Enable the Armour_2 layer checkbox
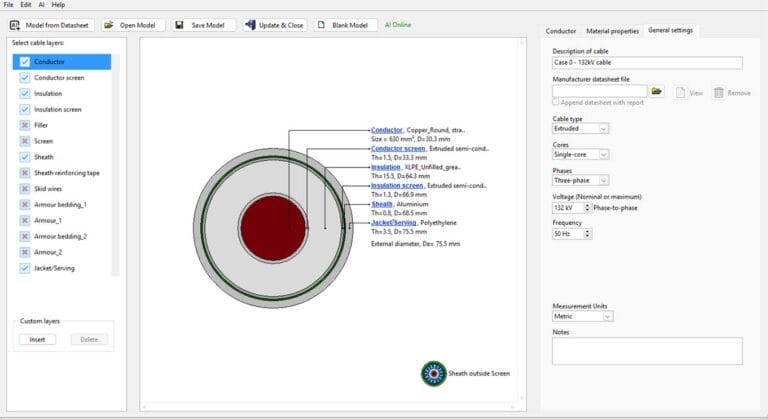768x419 pixels. 24,252
